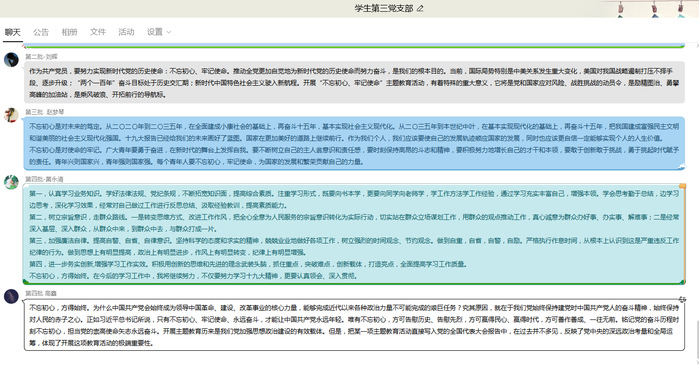Image resolution: width=699 pixels, height=365 pixels.
Task: Click the teal message bubble starting 第一,认真学习业务知识
Action: tap(354, 234)
